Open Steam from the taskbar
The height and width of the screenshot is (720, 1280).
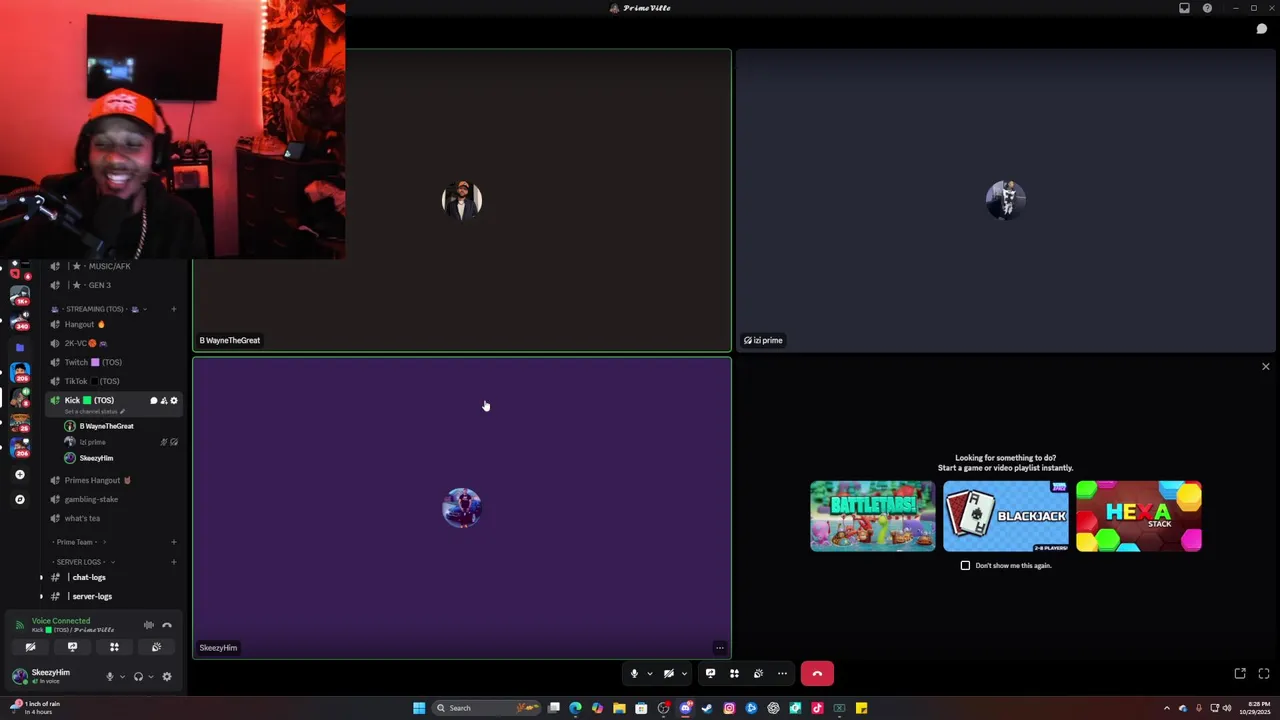(x=707, y=708)
